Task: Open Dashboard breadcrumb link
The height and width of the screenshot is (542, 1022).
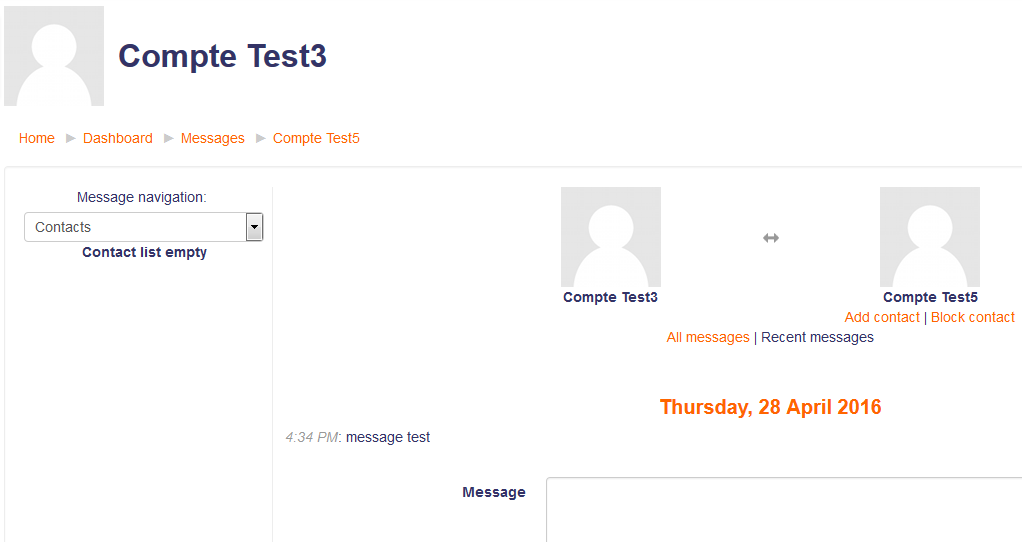Action: coord(118,138)
